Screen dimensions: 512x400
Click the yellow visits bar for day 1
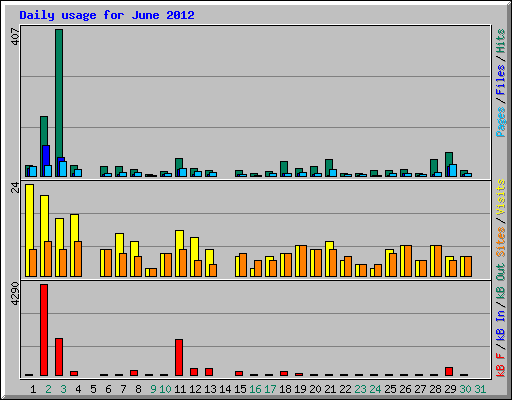click(29, 217)
